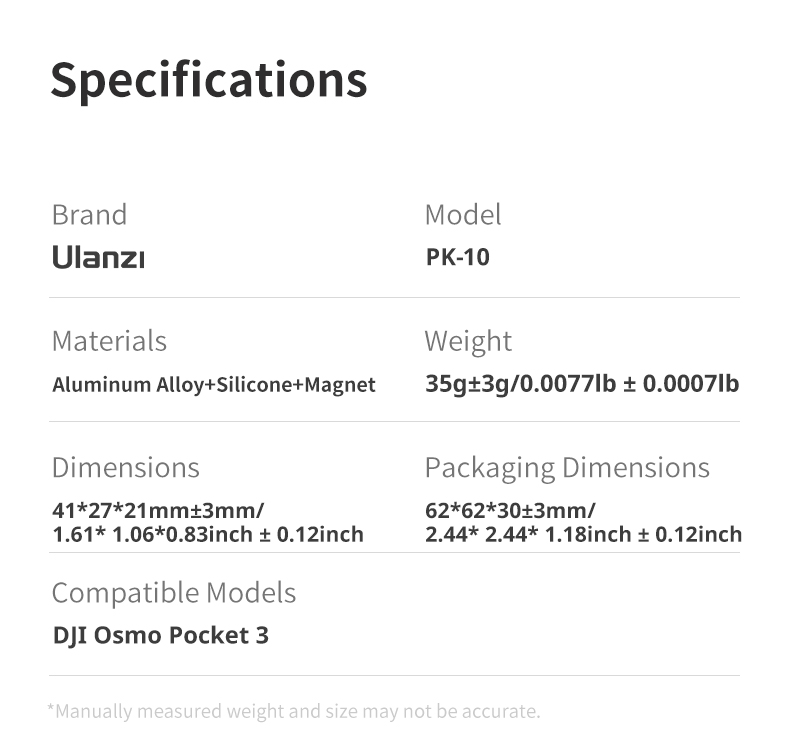The image size is (790, 736).
Task: Click the PK-10 model number
Action: pyautogui.click(x=458, y=258)
